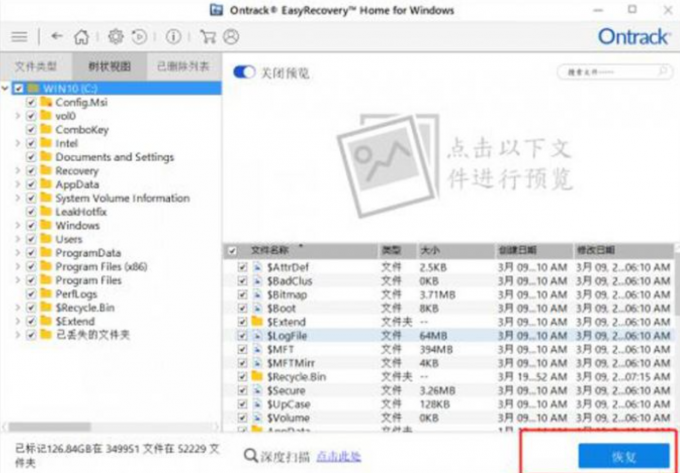Open settings gear icon
This screenshot has width=680, height=473.
point(115,37)
